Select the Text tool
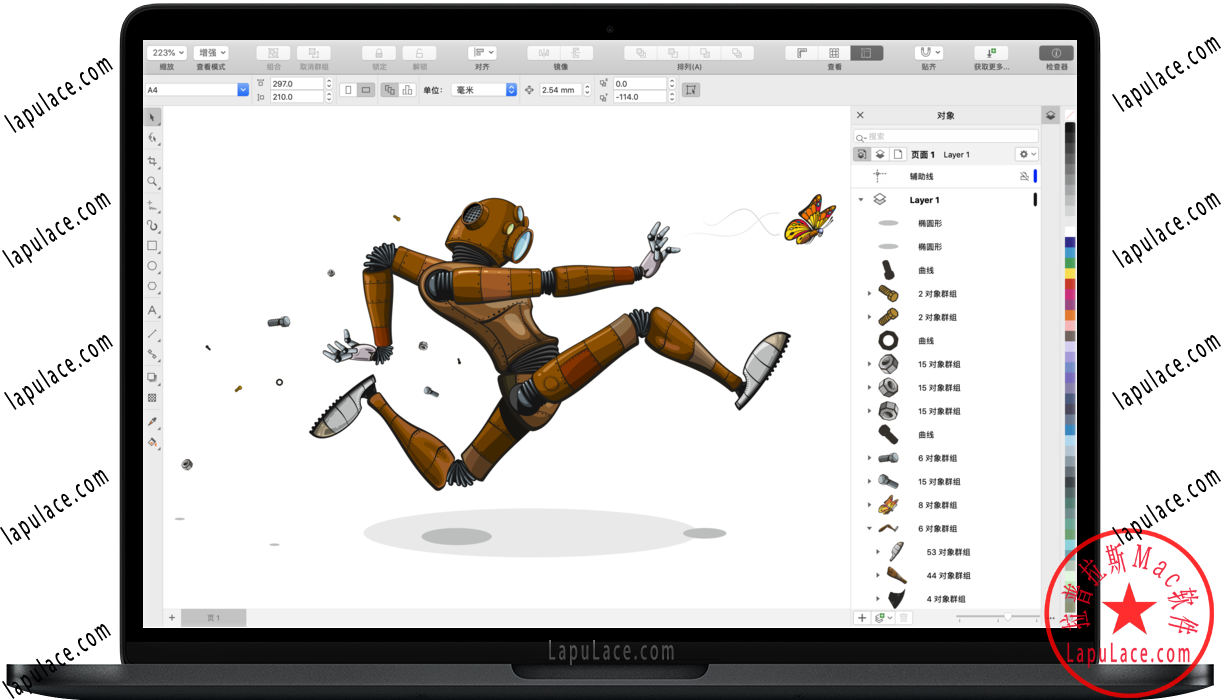 (x=152, y=311)
